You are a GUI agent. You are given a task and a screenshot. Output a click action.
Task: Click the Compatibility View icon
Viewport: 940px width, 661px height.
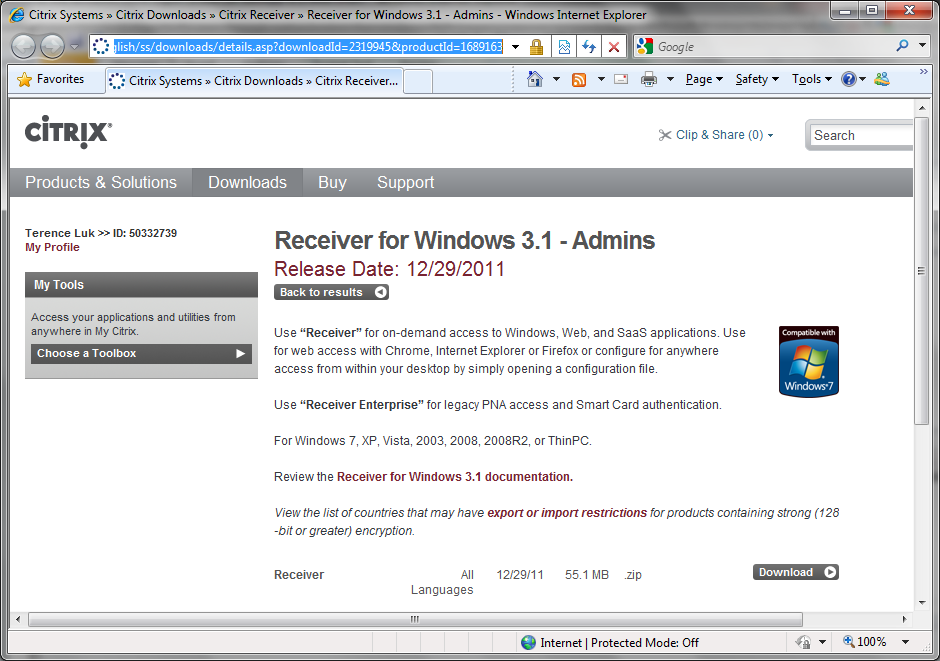[564, 47]
